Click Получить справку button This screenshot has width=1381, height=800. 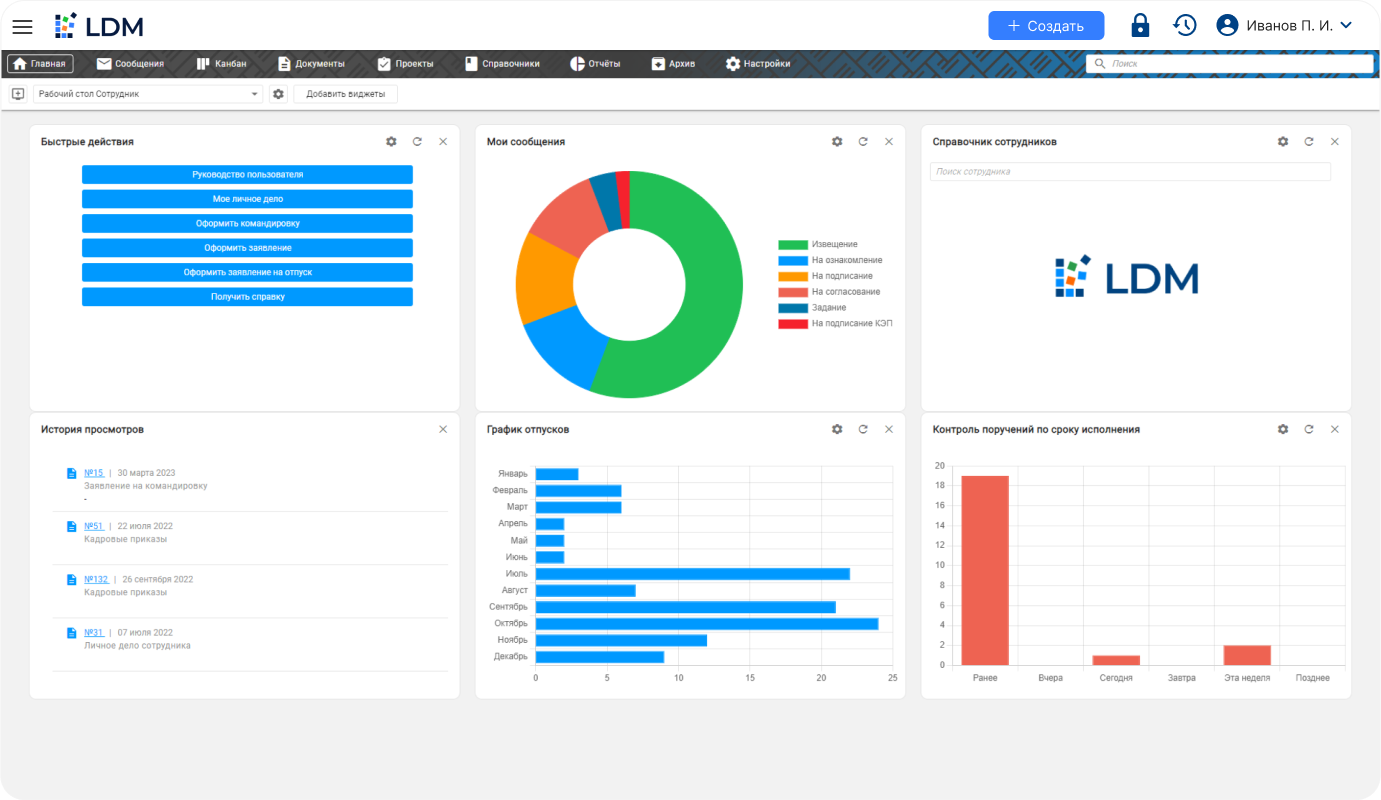247,297
